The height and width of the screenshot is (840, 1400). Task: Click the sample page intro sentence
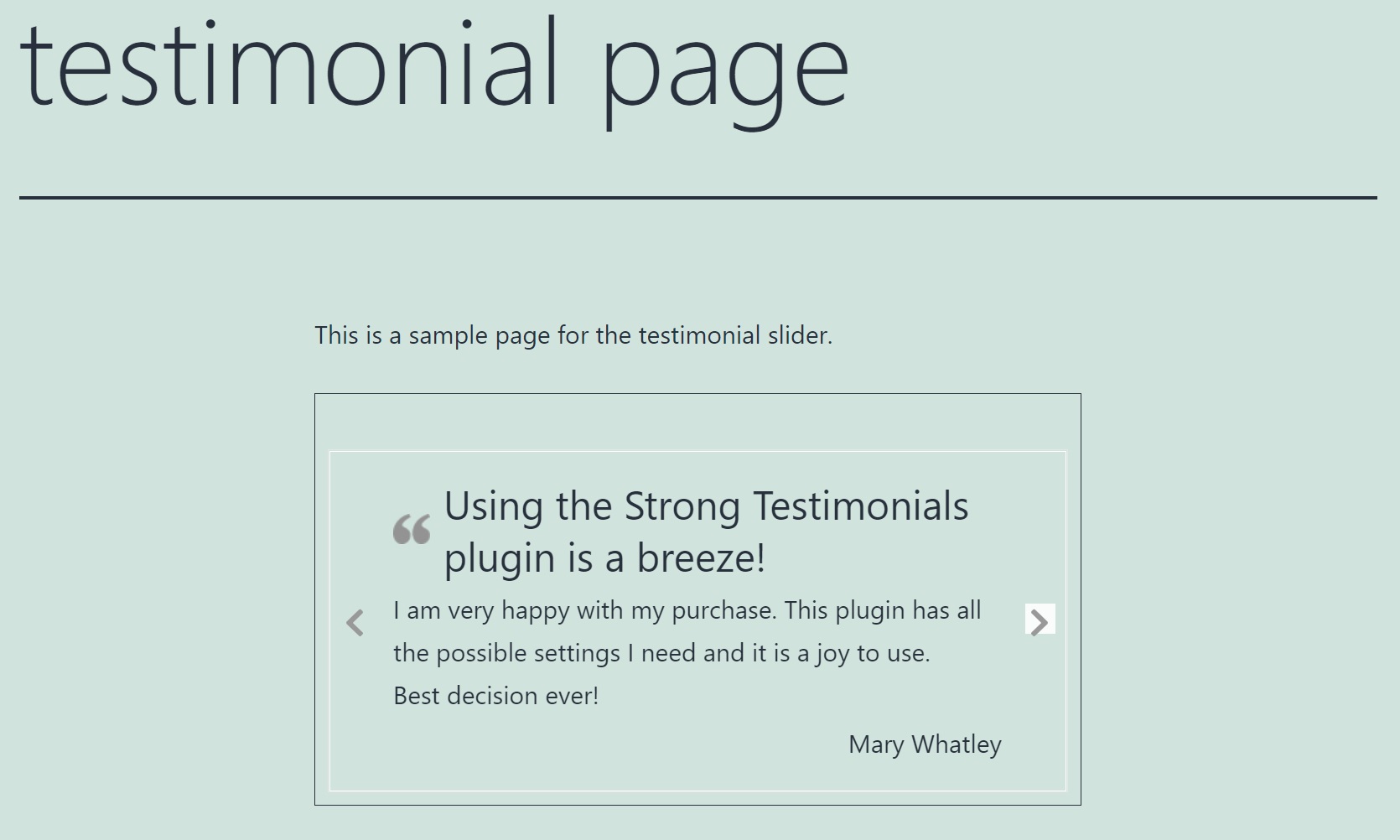[x=573, y=335]
